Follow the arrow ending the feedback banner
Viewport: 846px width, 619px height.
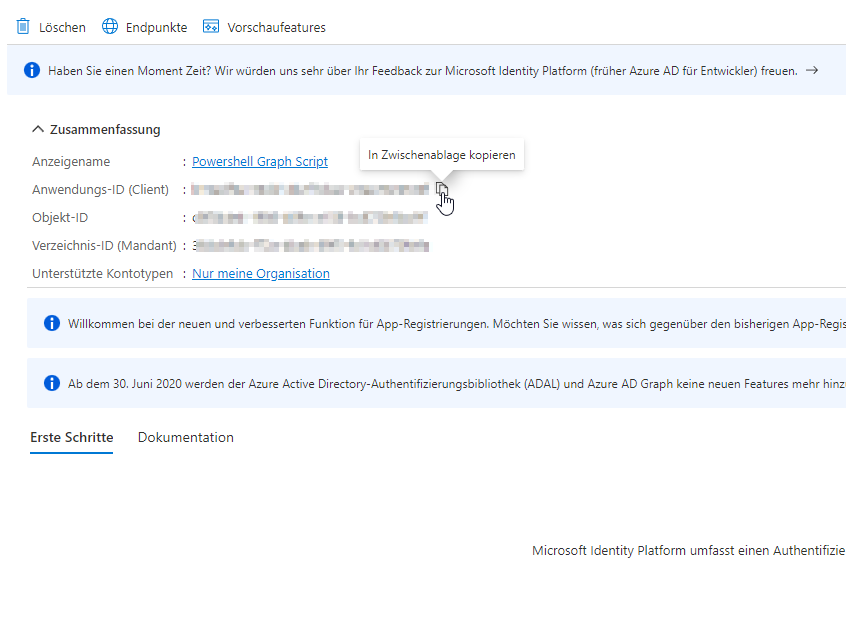(812, 71)
